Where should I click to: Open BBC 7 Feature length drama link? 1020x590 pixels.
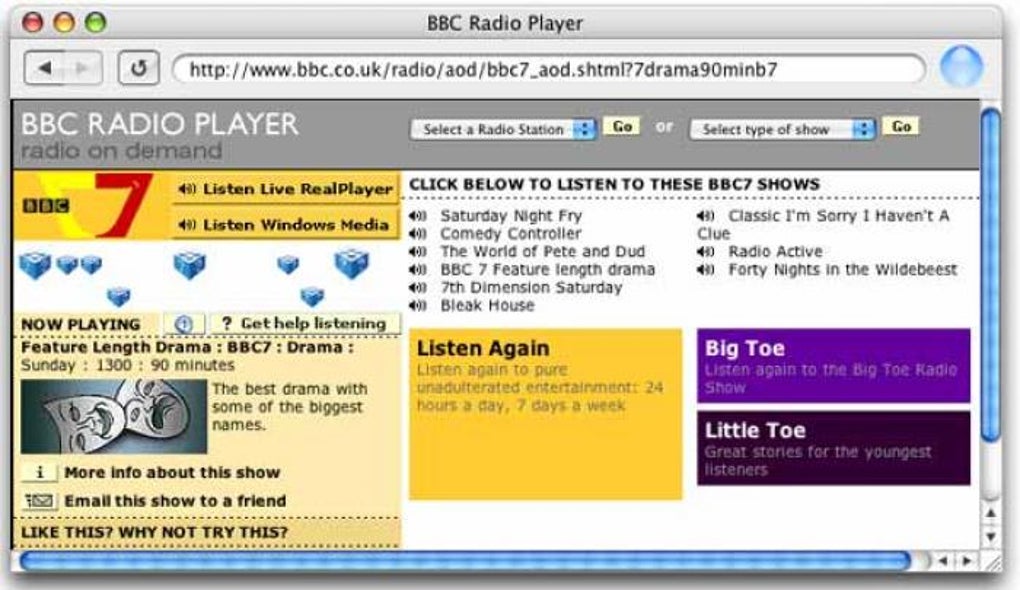coord(548,269)
